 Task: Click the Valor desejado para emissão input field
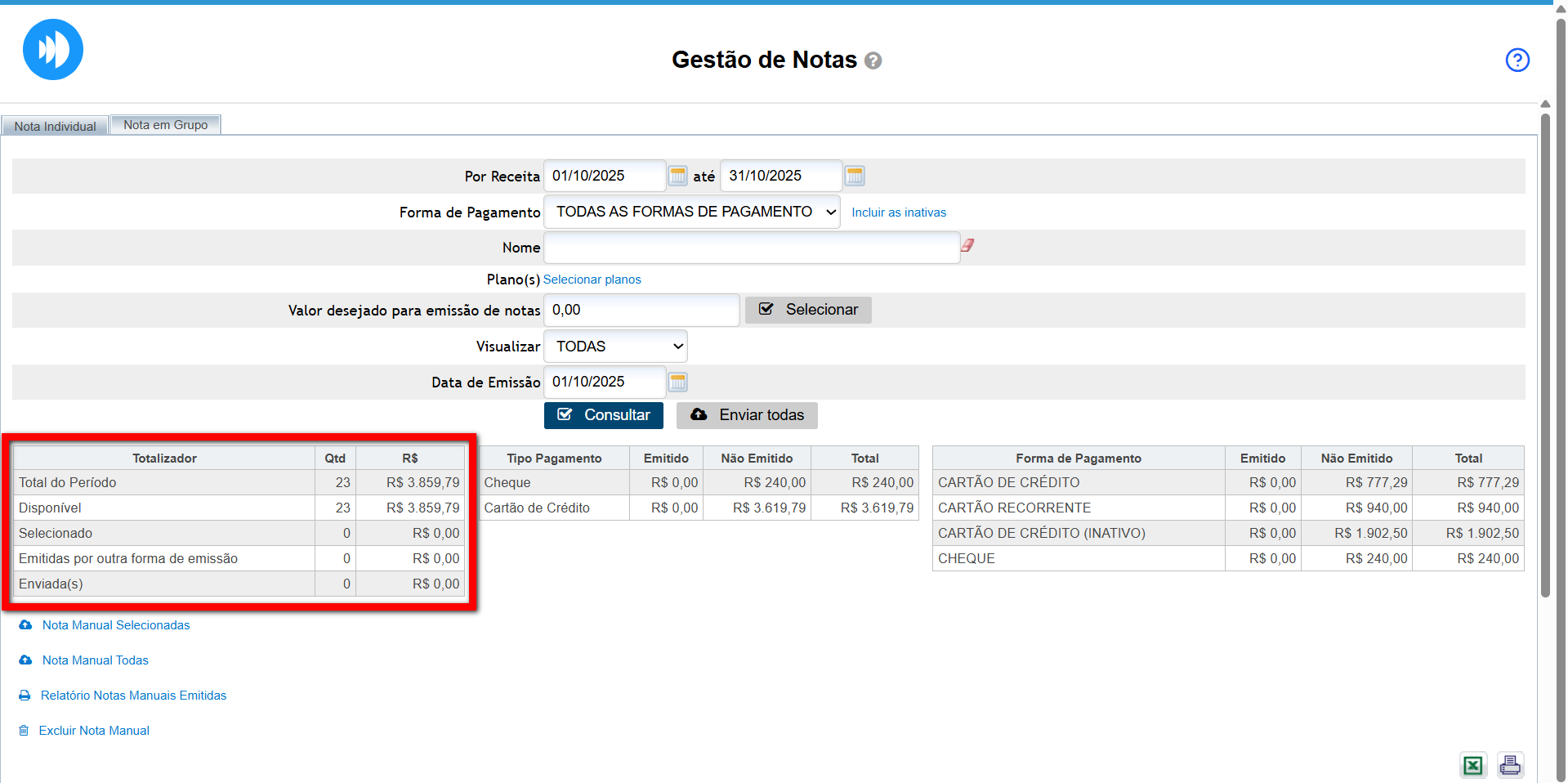[641, 311]
